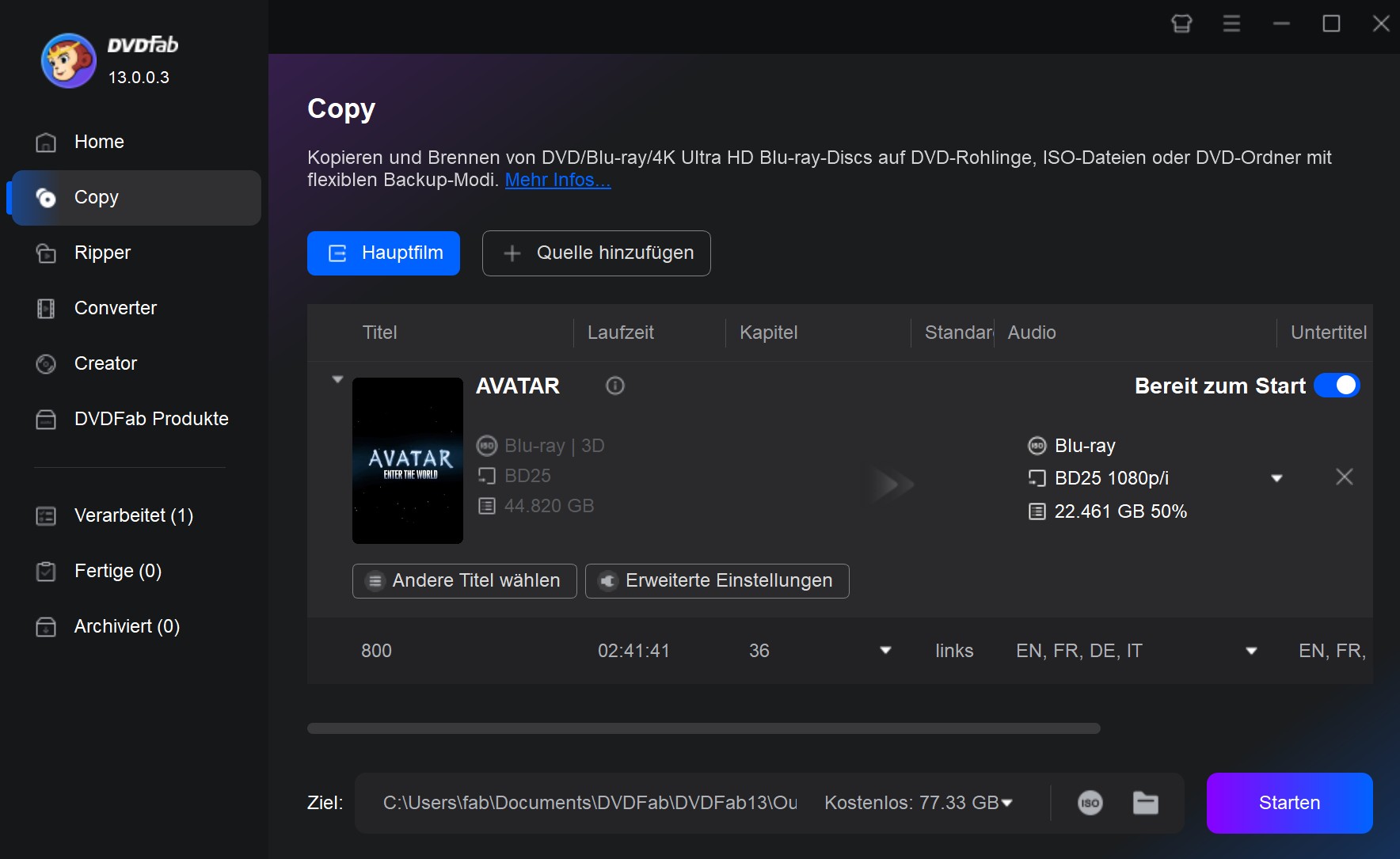1400x859 pixels.
Task: Open the hamburger menu in title bar
Action: click(1231, 24)
